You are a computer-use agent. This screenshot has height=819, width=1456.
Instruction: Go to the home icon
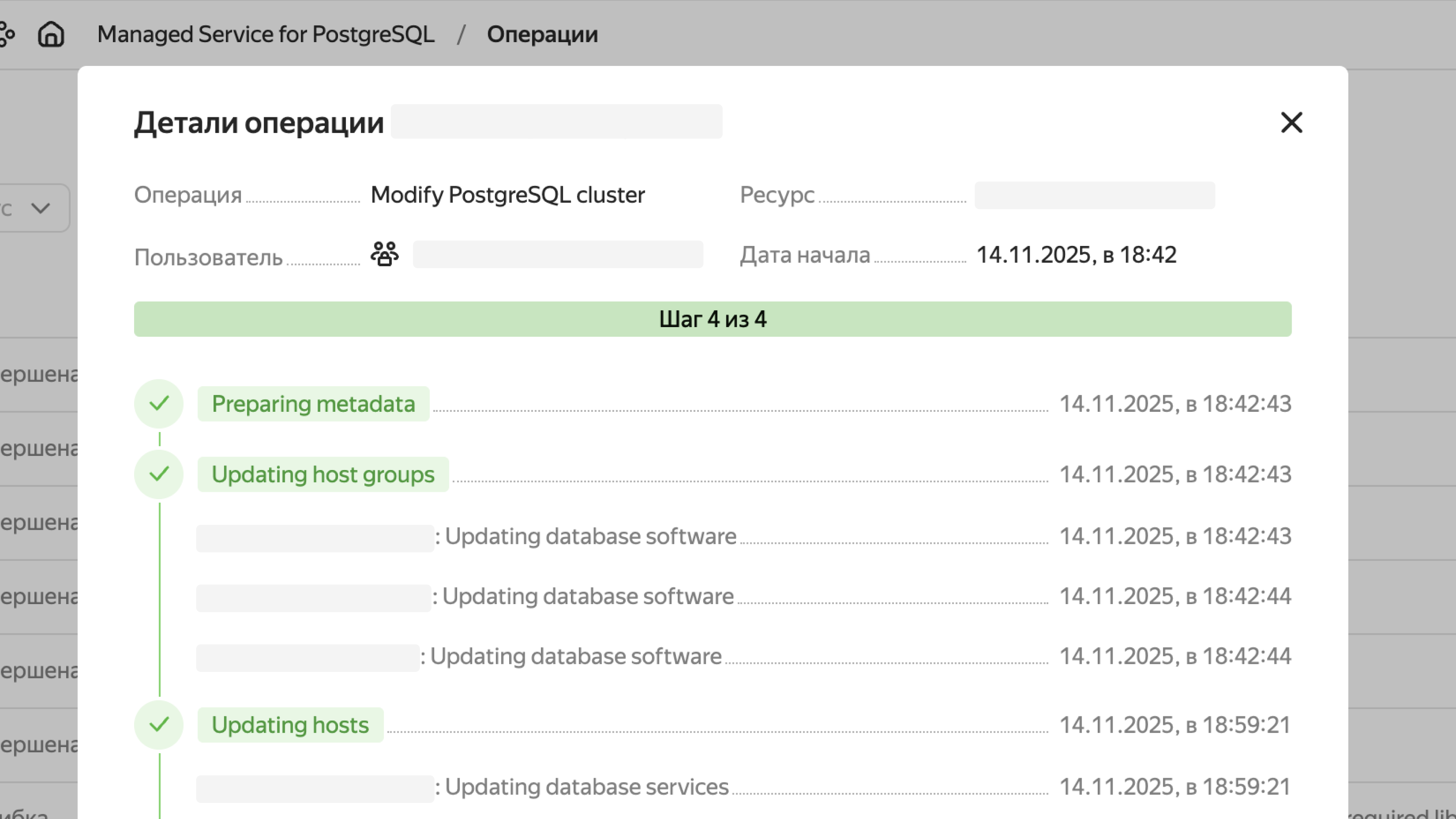(x=51, y=34)
